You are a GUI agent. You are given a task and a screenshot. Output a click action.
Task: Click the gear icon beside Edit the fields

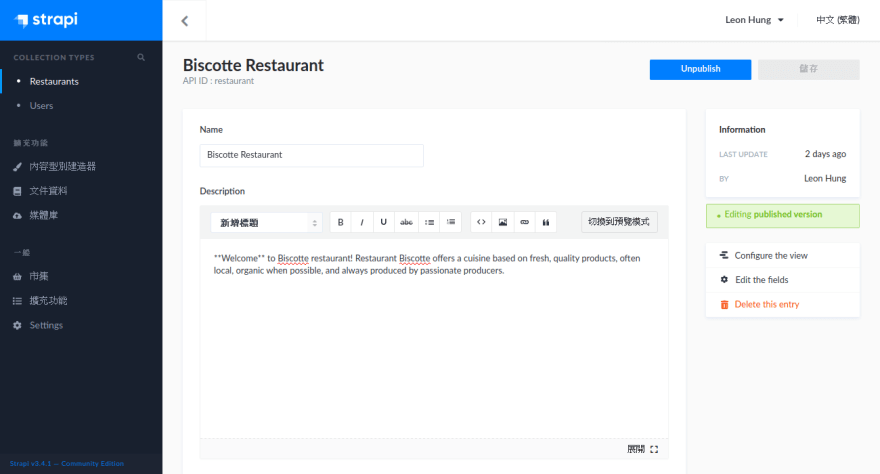tap(725, 279)
